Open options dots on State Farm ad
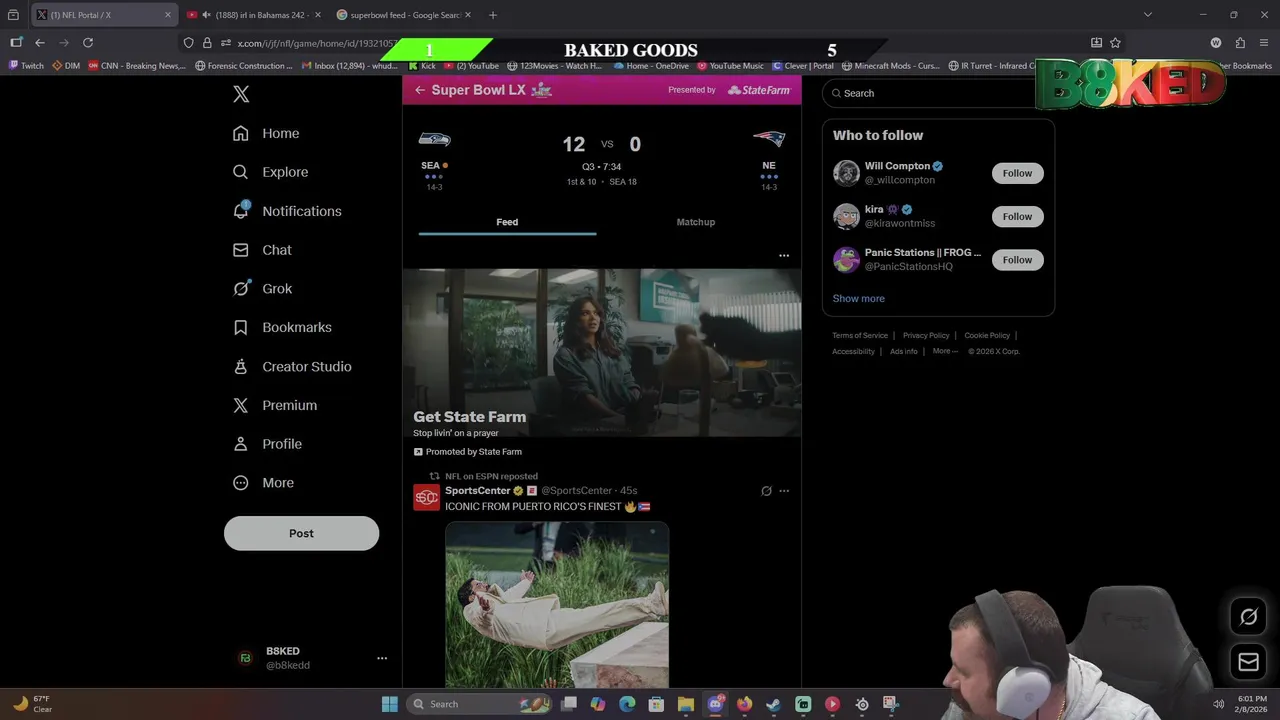The height and width of the screenshot is (720, 1280). [x=784, y=255]
